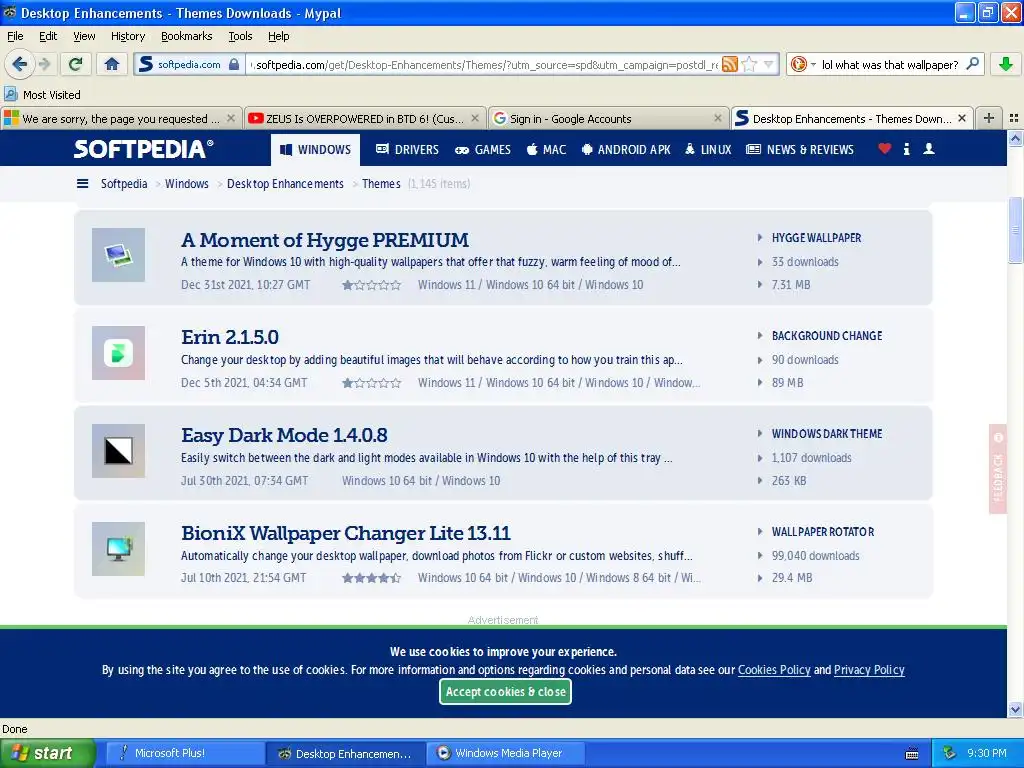Open the Linux section
Viewport: 1024px width, 768px height.
pyautogui.click(x=708, y=150)
